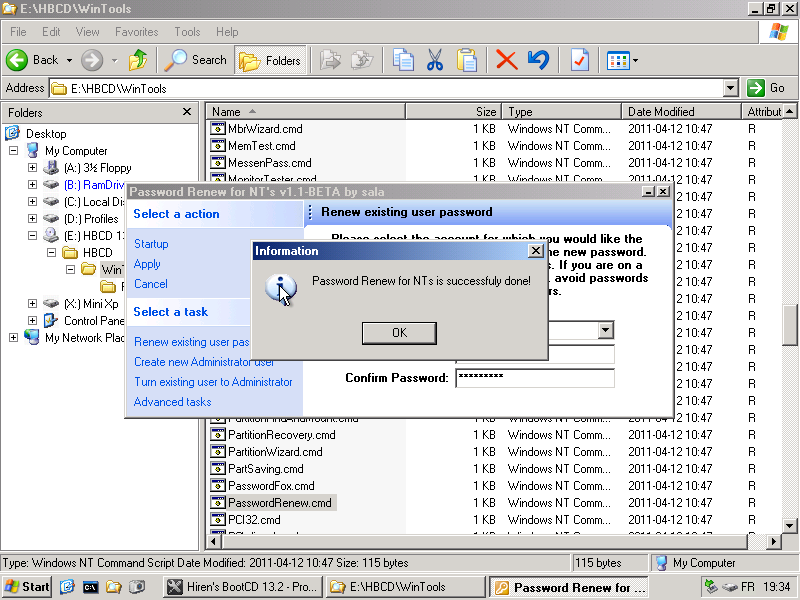Image resolution: width=800 pixels, height=600 pixels.
Task: Select MbrWizard.cmd file
Action: (x=265, y=129)
